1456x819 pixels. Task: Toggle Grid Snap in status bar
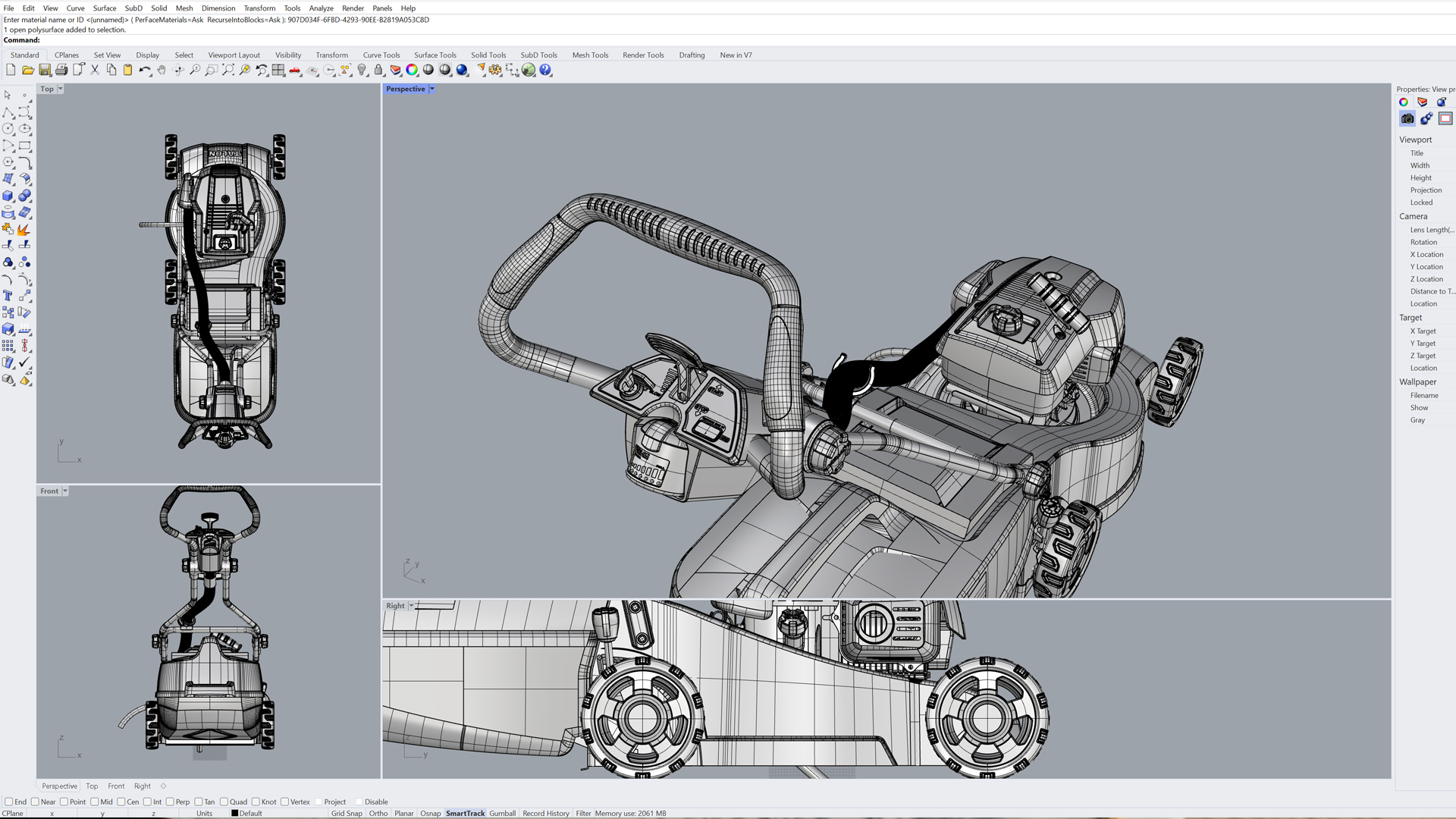pos(347,813)
